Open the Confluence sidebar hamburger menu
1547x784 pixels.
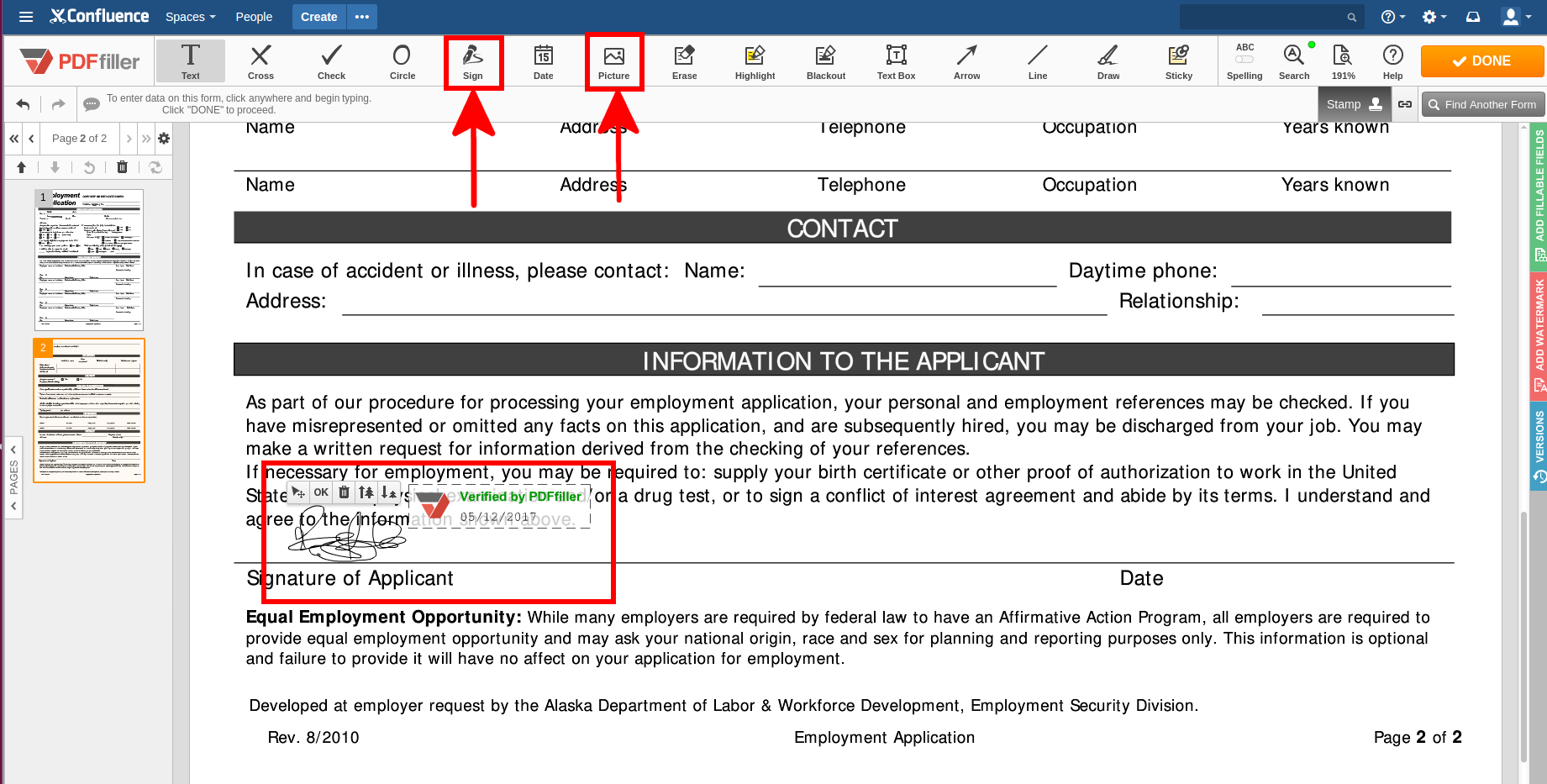(x=26, y=16)
